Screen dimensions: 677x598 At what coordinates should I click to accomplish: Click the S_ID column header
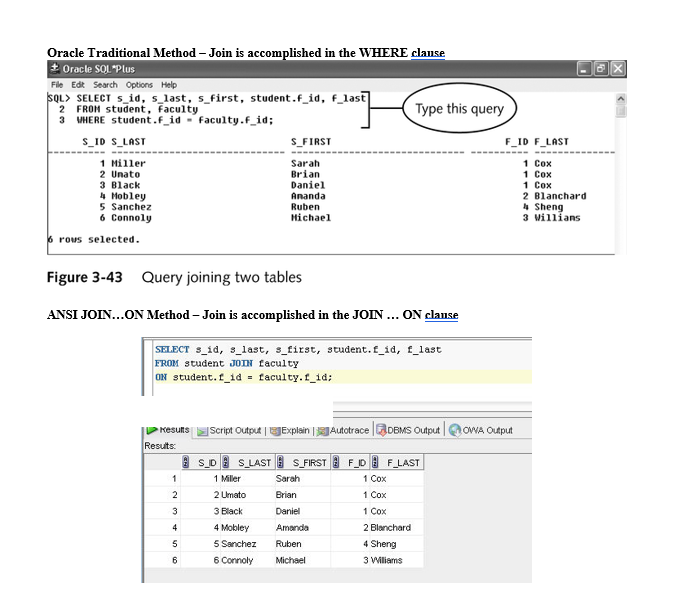click(x=201, y=462)
